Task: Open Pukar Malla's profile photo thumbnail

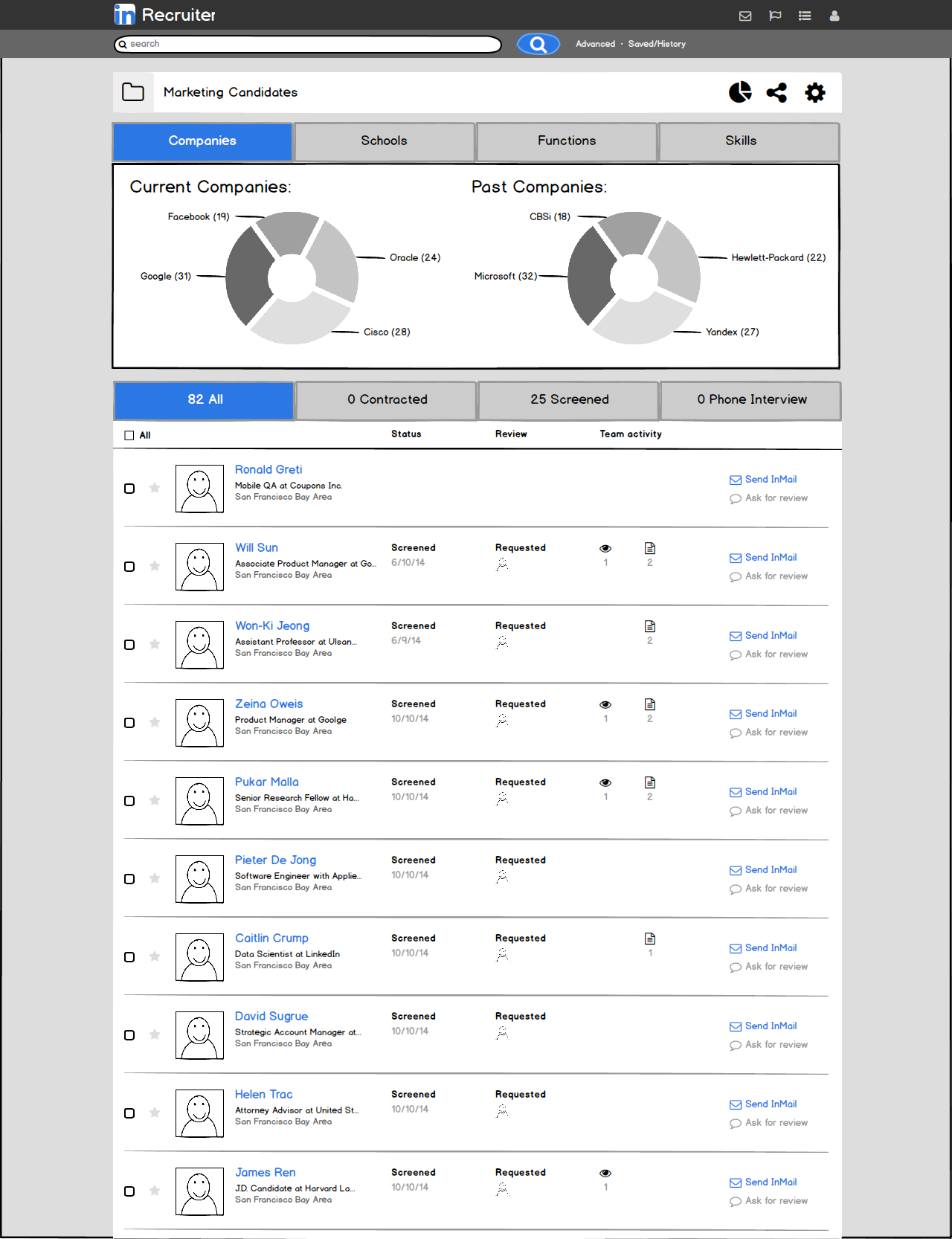Action: (x=199, y=801)
